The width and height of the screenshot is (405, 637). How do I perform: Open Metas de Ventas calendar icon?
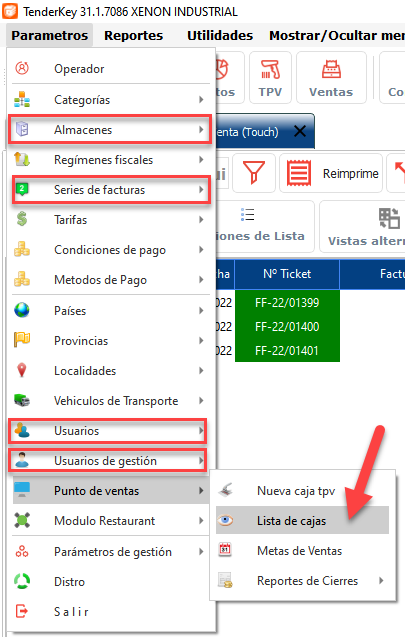[225, 550]
